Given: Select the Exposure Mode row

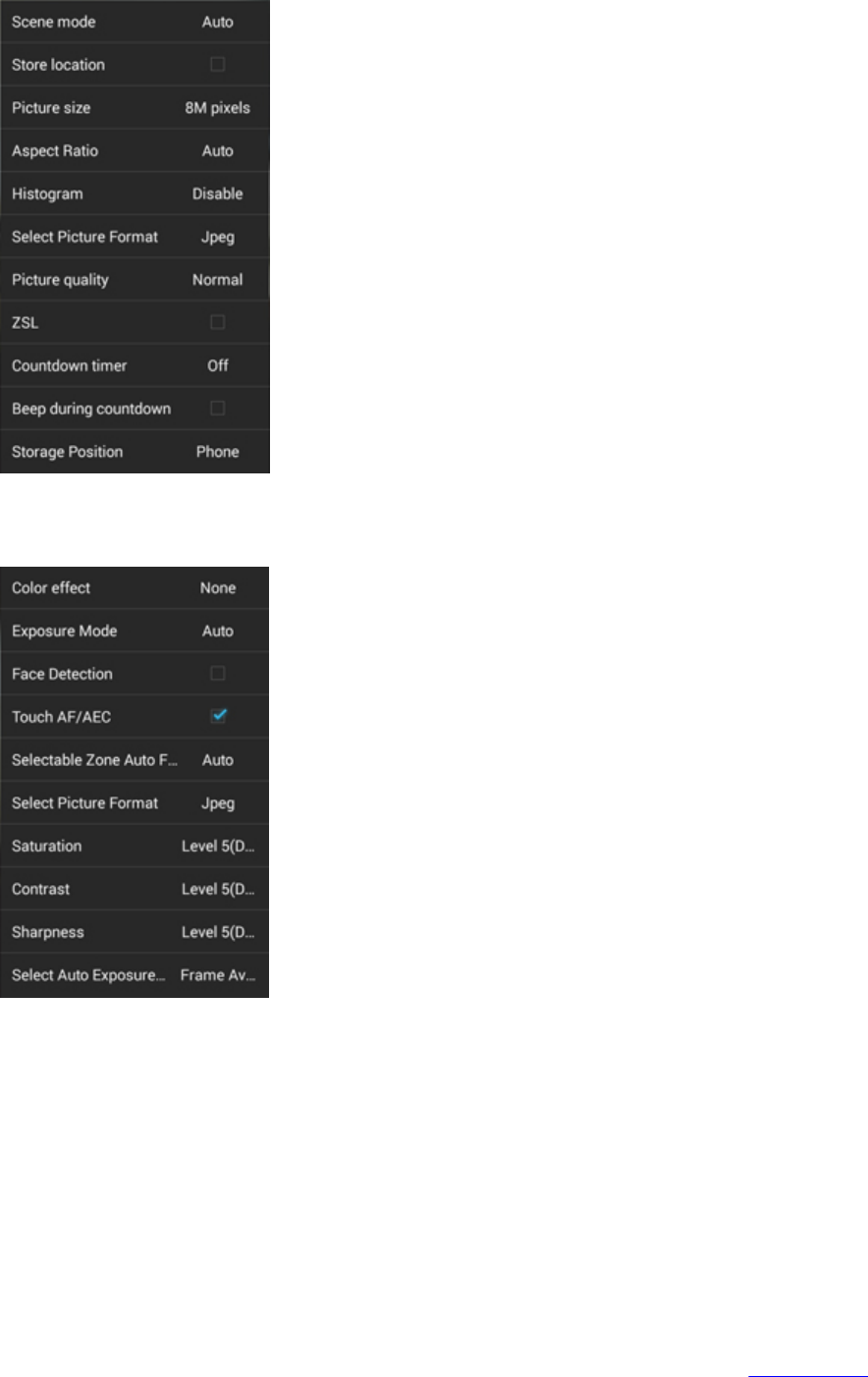Looking at the screenshot, I should pyautogui.click(x=135, y=631).
